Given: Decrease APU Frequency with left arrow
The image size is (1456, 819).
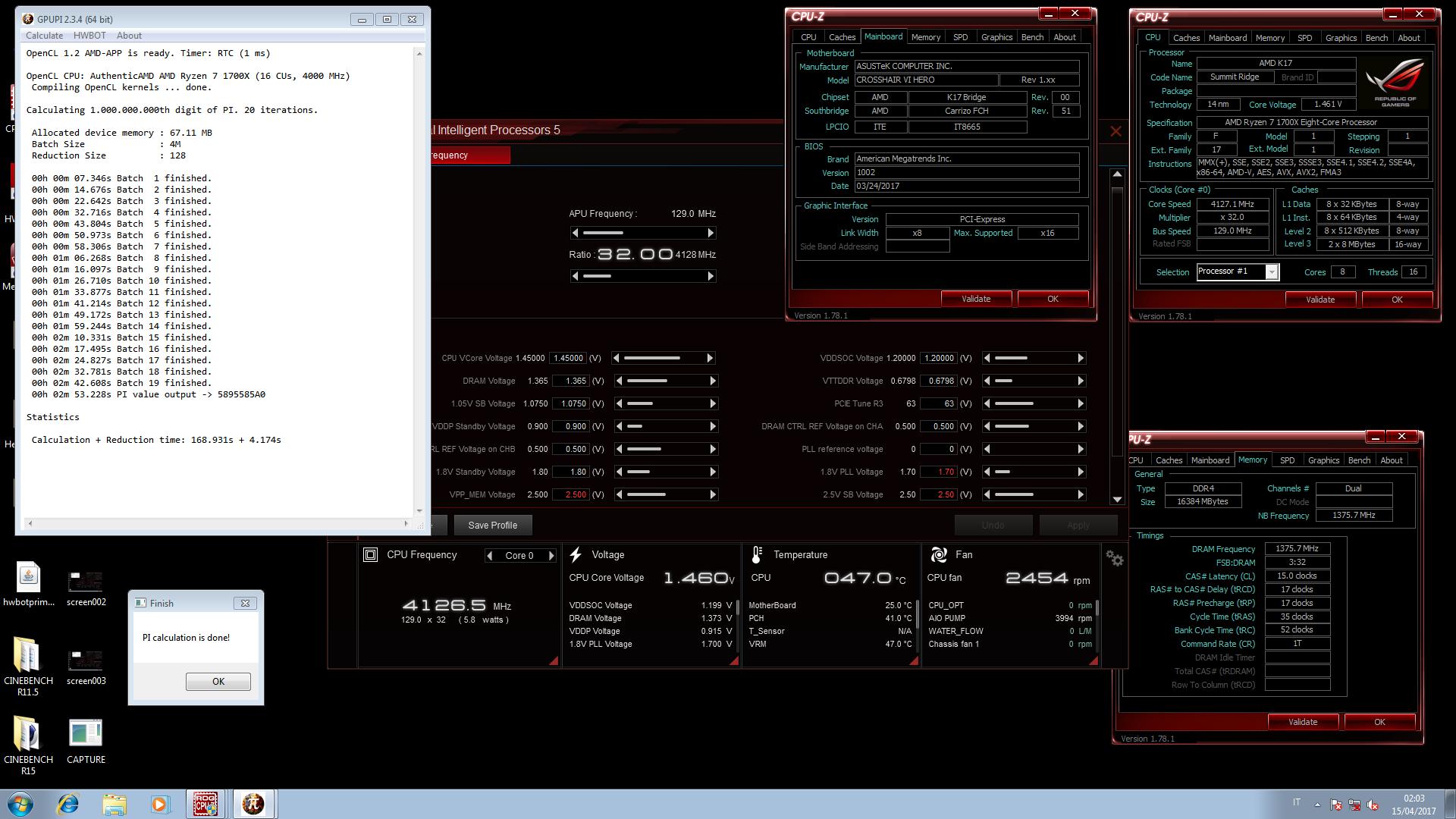Looking at the screenshot, I should (575, 233).
